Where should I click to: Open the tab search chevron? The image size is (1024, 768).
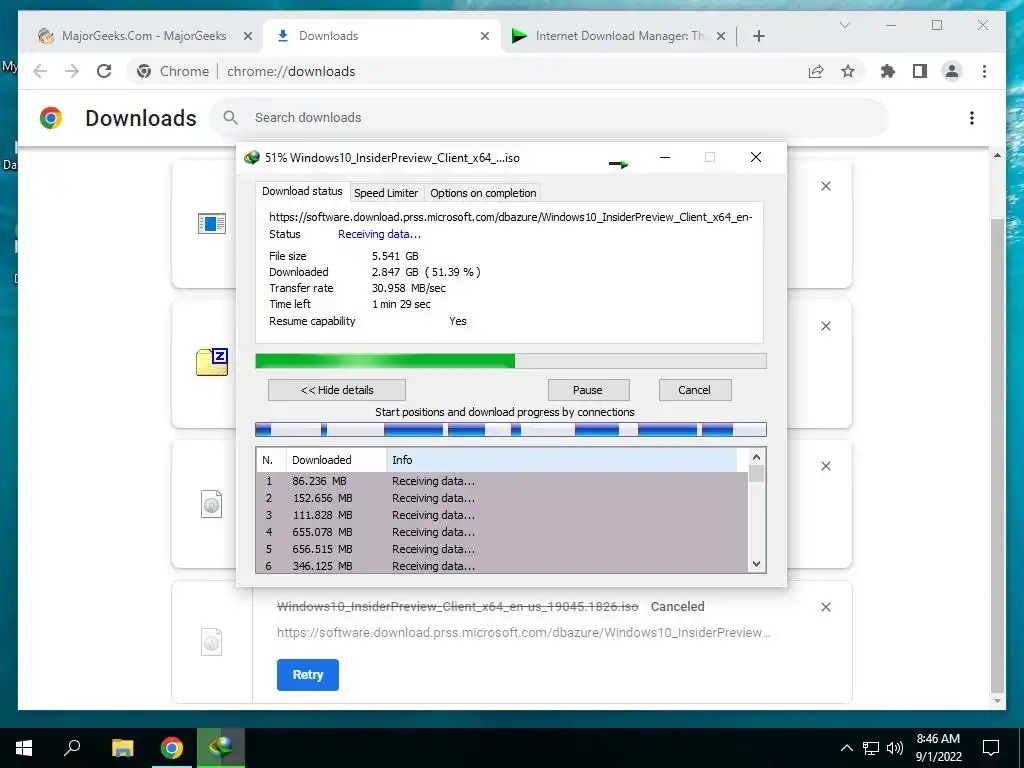[x=844, y=25]
